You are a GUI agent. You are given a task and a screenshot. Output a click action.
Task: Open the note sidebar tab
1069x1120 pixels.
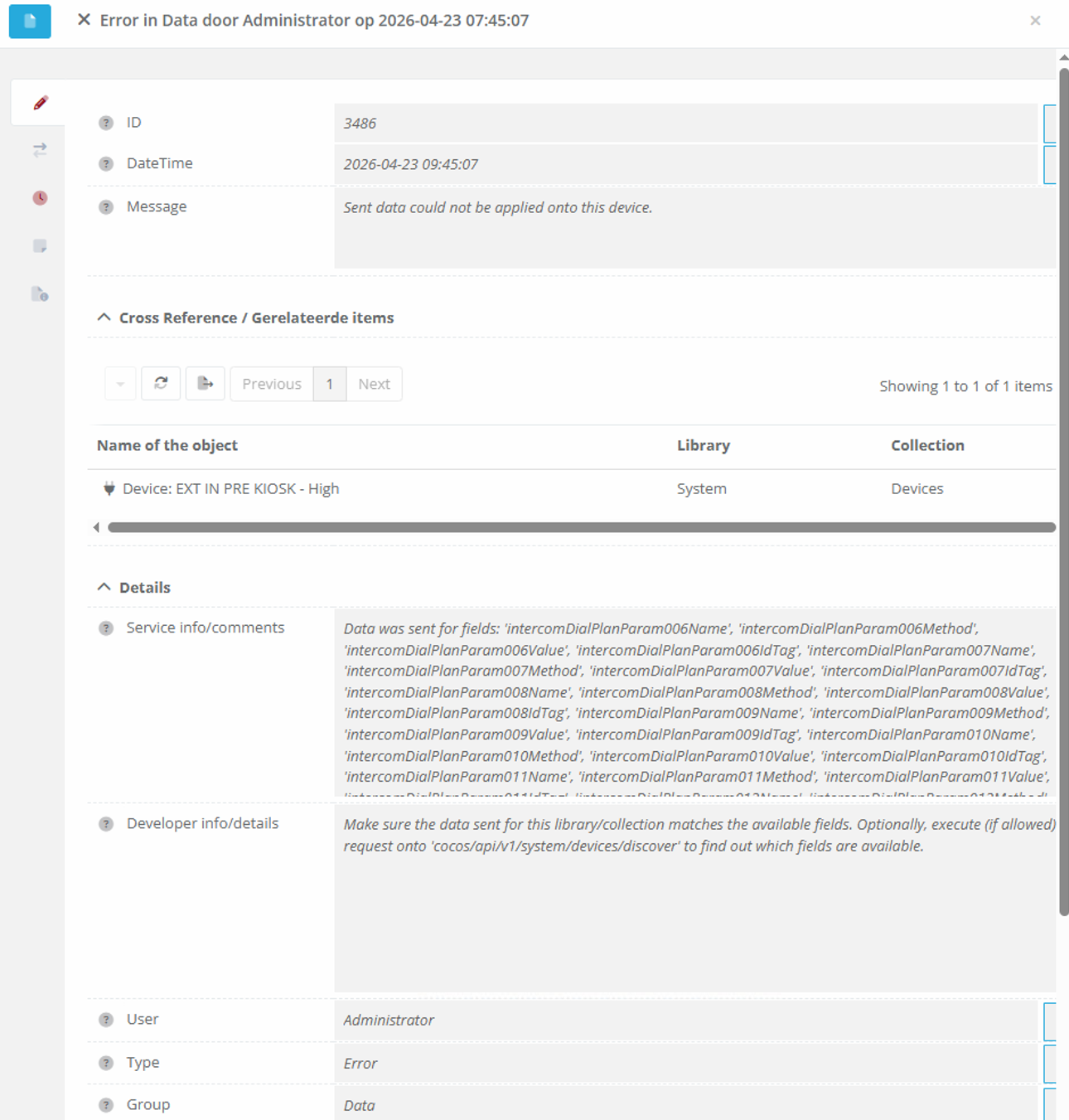click(40, 246)
